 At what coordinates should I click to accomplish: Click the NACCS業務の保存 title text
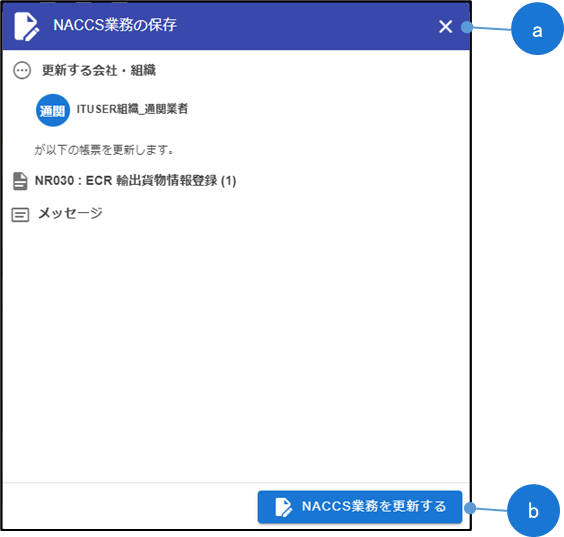(115, 25)
